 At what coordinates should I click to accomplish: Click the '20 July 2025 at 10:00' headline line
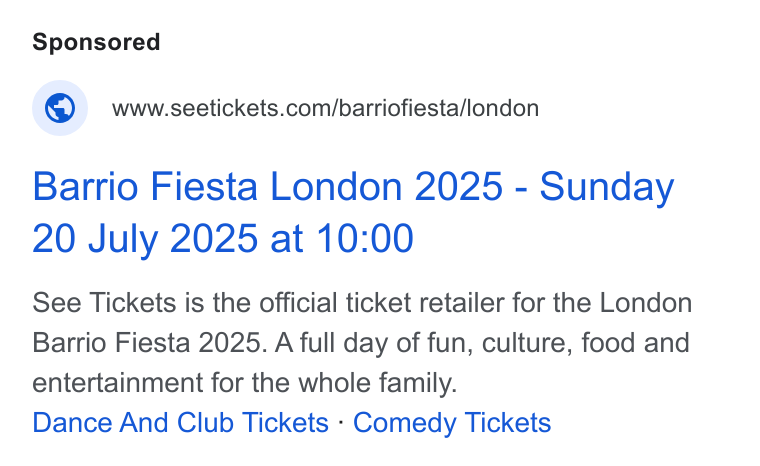point(222,238)
